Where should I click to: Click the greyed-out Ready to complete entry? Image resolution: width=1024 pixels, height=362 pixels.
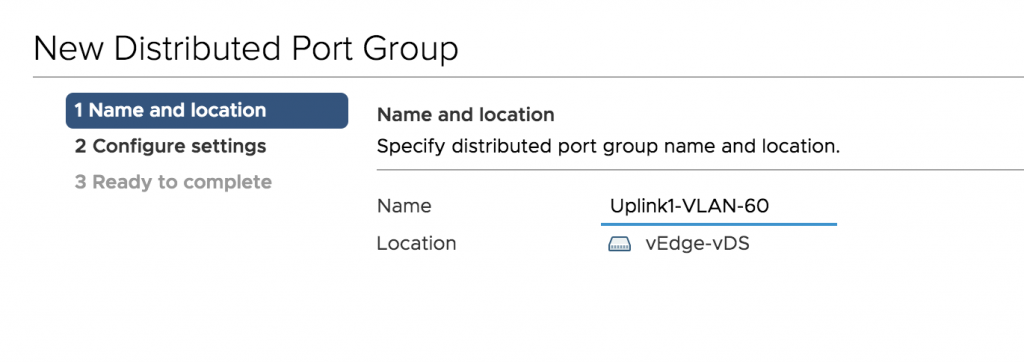tap(173, 182)
